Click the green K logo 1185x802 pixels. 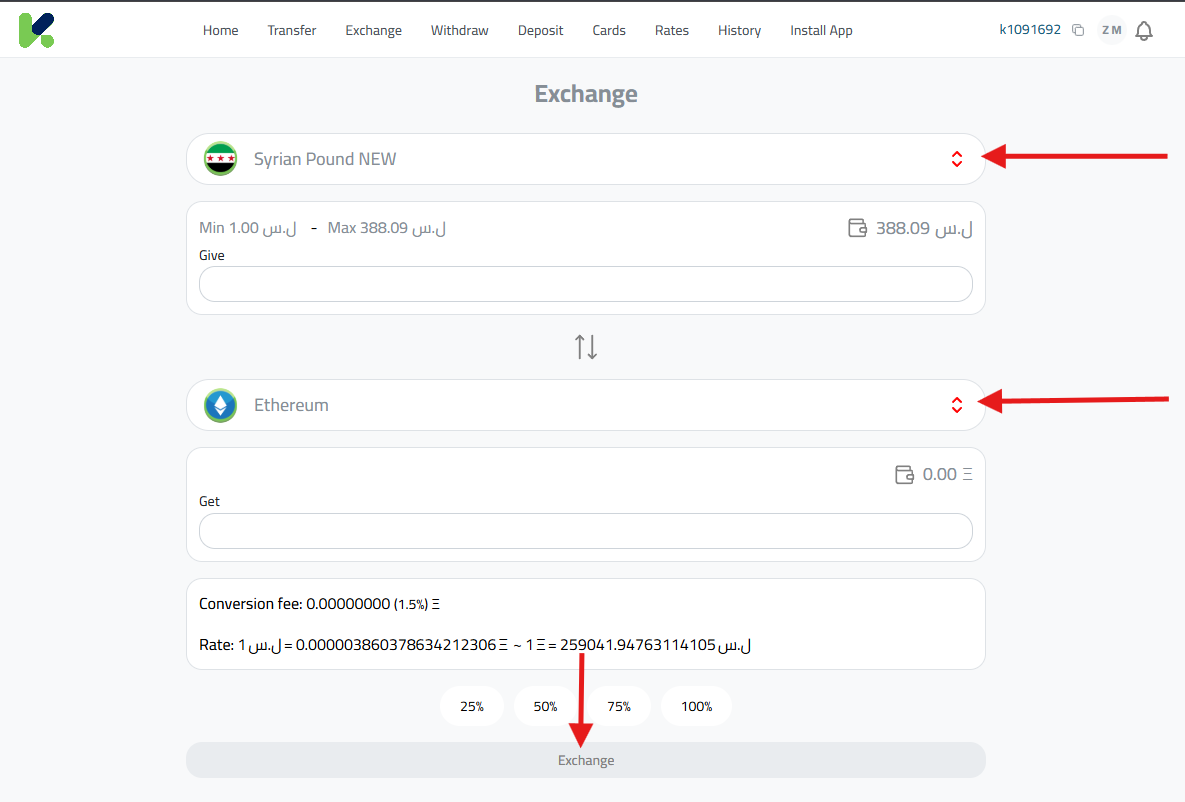point(36,29)
